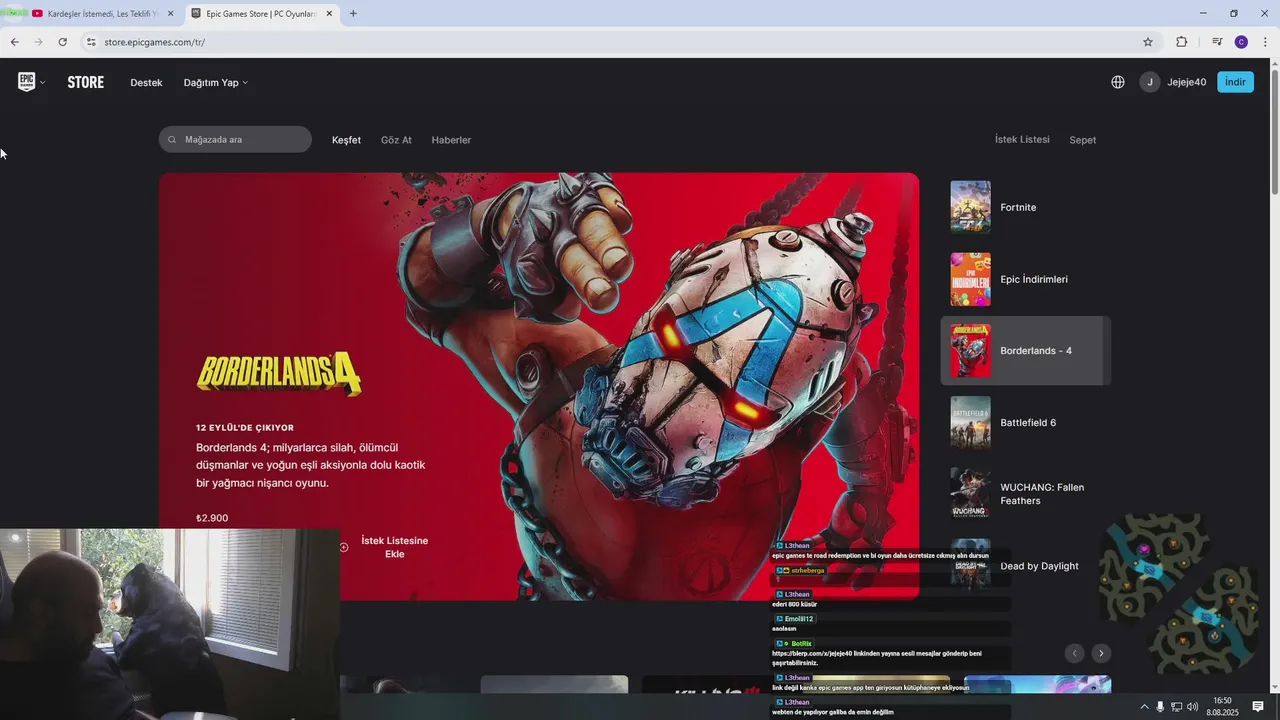This screenshot has height=720, width=1280.
Task: Click the next carousel arrow
Action: click(x=1101, y=653)
